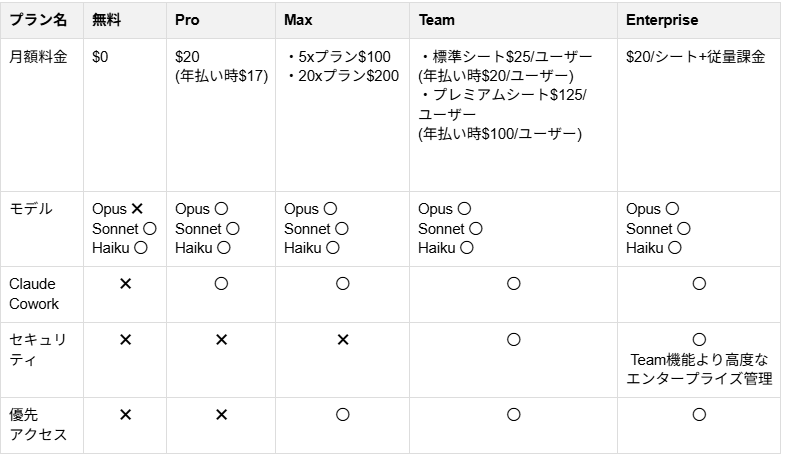This screenshot has height=458, width=785.
Task: Click the $20/シート+従量課金 price text
Action: point(695,57)
